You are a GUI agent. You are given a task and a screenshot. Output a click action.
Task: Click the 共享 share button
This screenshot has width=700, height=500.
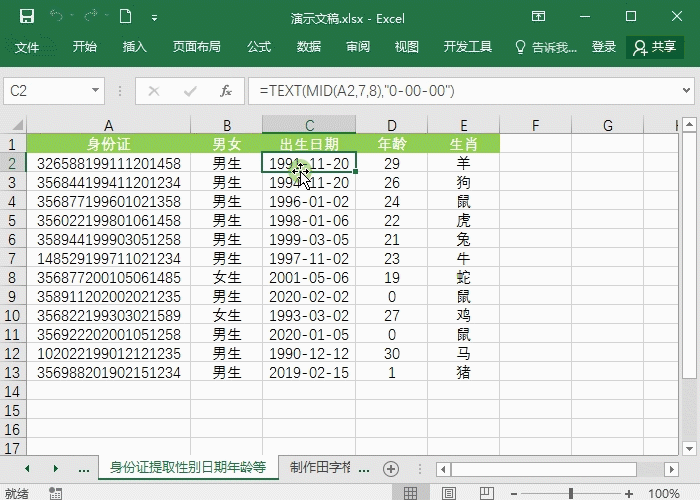[x=655, y=47]
